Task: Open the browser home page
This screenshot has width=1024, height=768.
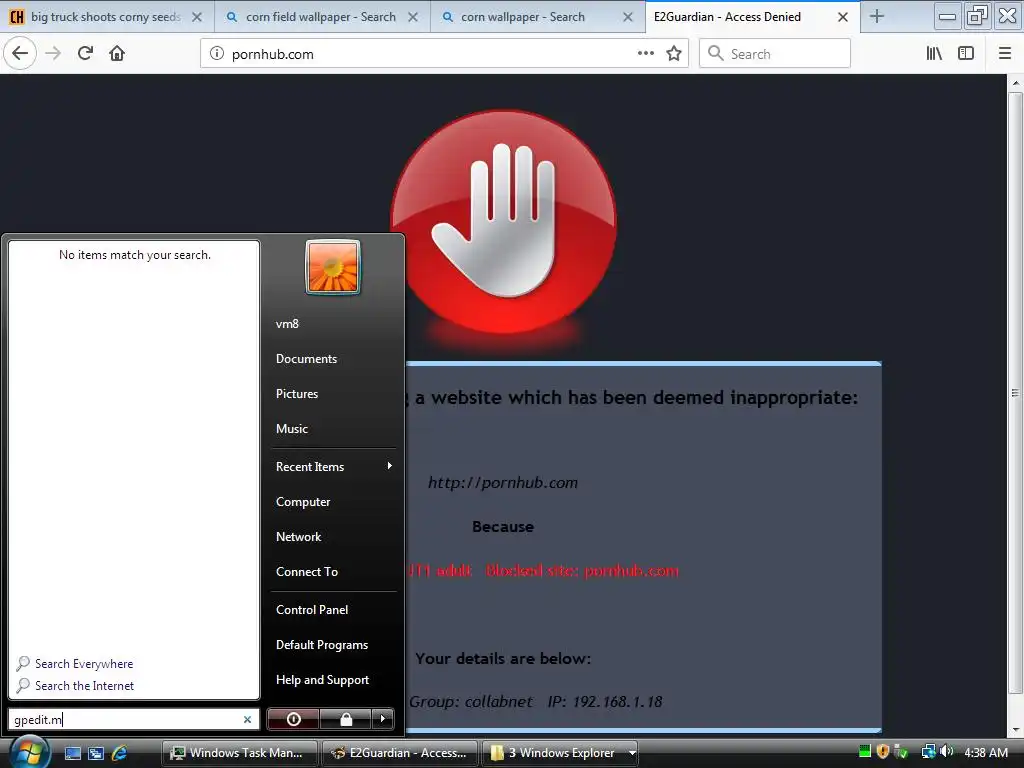Action: tap(117, 53)
